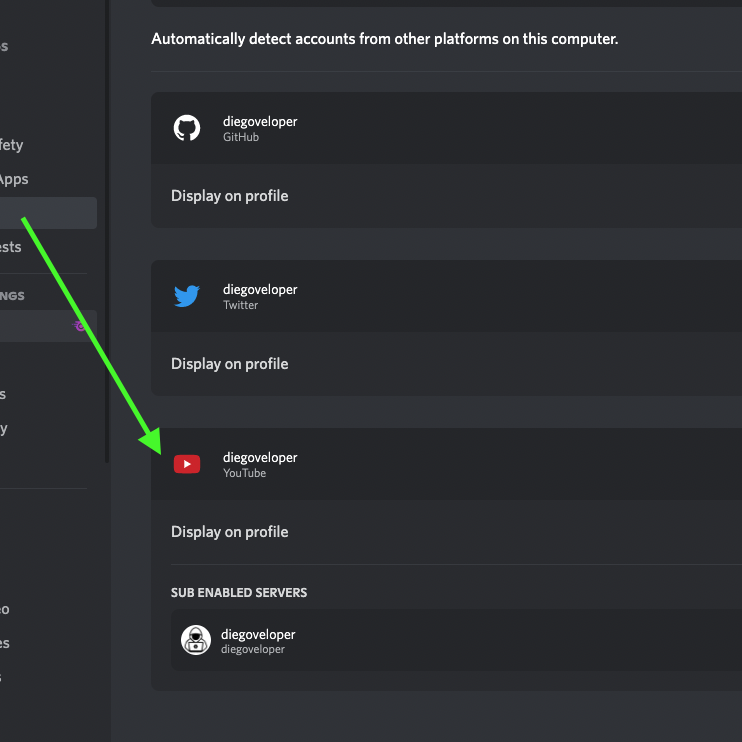Viewport: 742px width, 742px height.
Task: Select the GitHub account username diegoveloper
Action: pos(260,121)
